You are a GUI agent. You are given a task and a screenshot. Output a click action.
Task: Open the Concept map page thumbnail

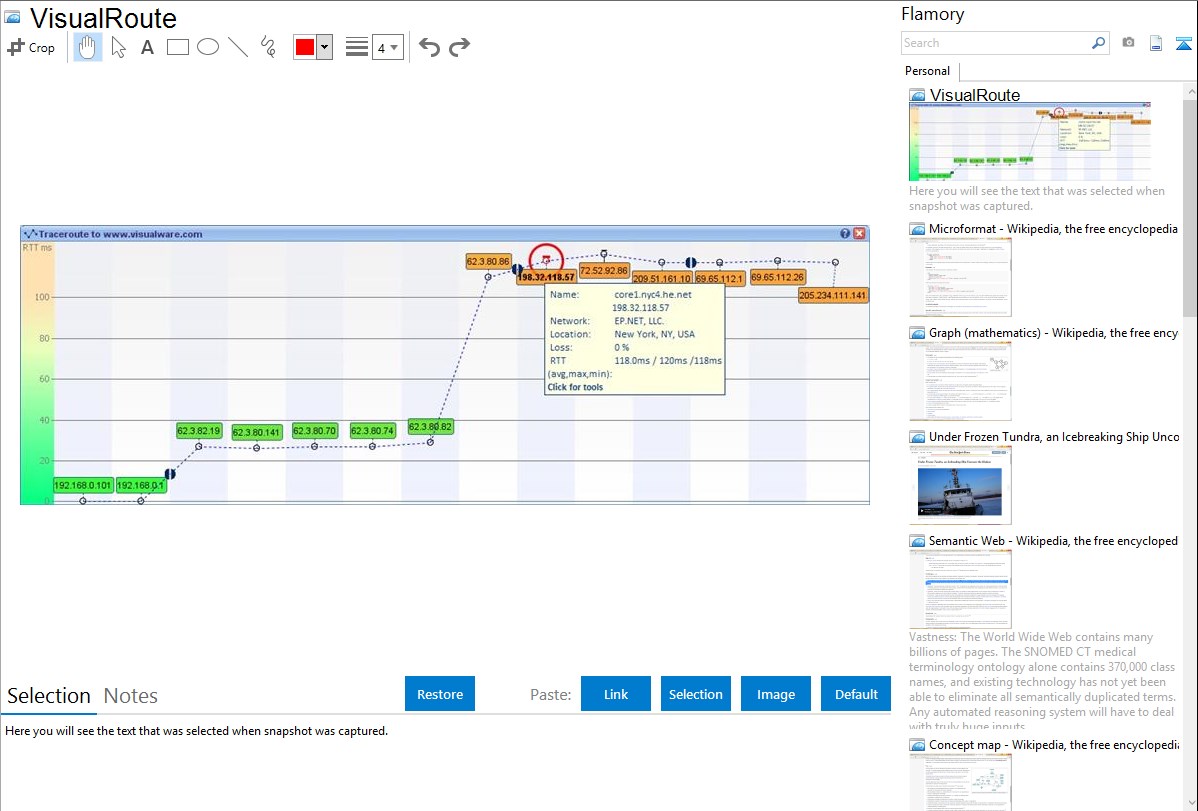coord(960,782)
